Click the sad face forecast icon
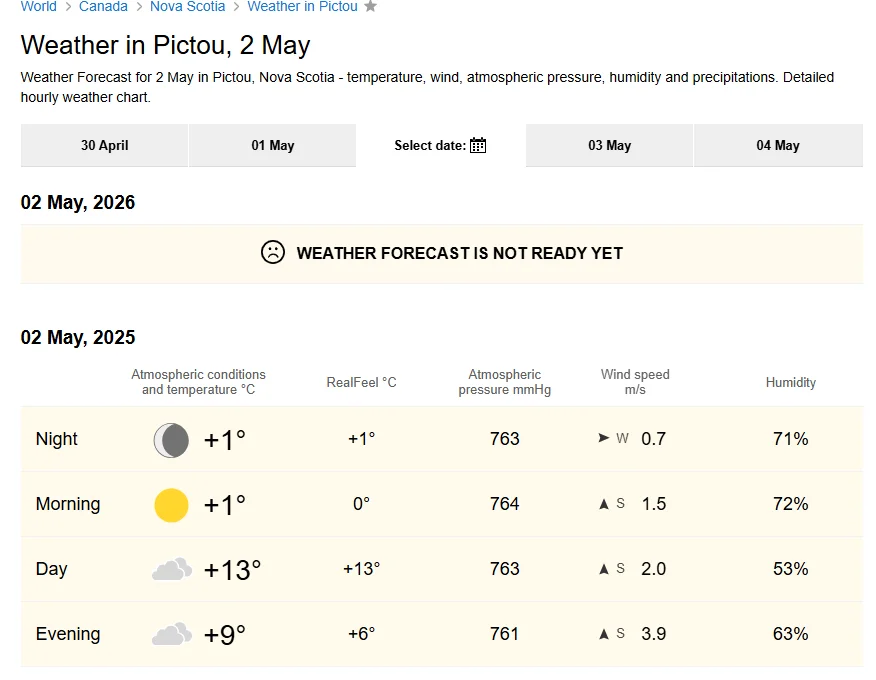Screen dimensions: 876x680 272,253
